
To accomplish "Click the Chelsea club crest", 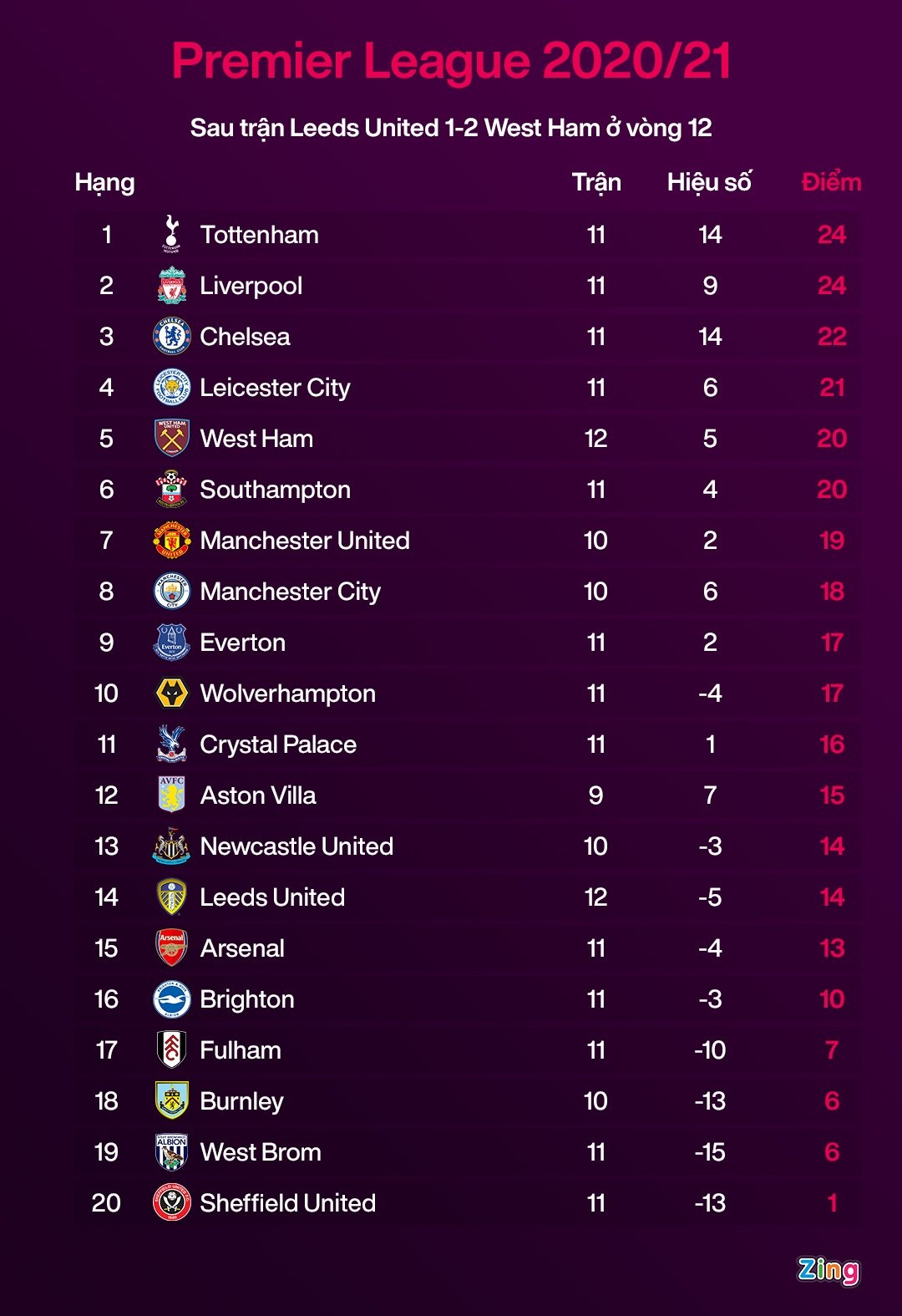I will (172, 337).
